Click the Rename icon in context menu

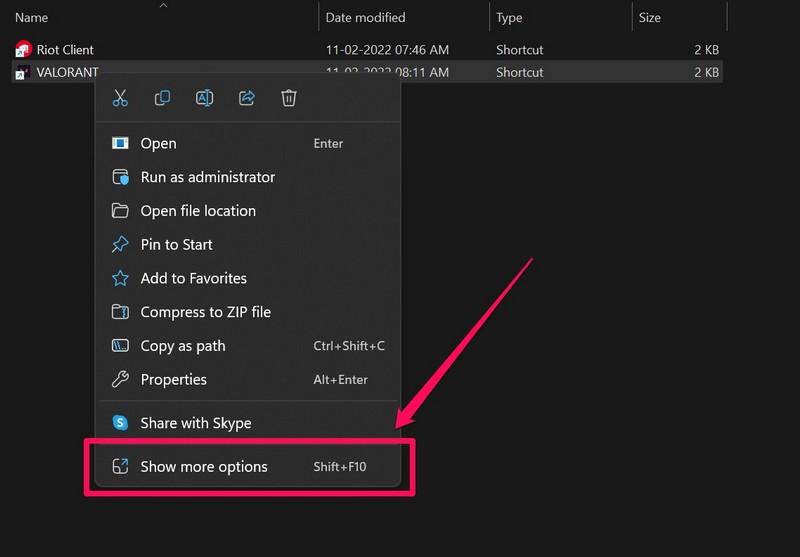pos(204,98)
